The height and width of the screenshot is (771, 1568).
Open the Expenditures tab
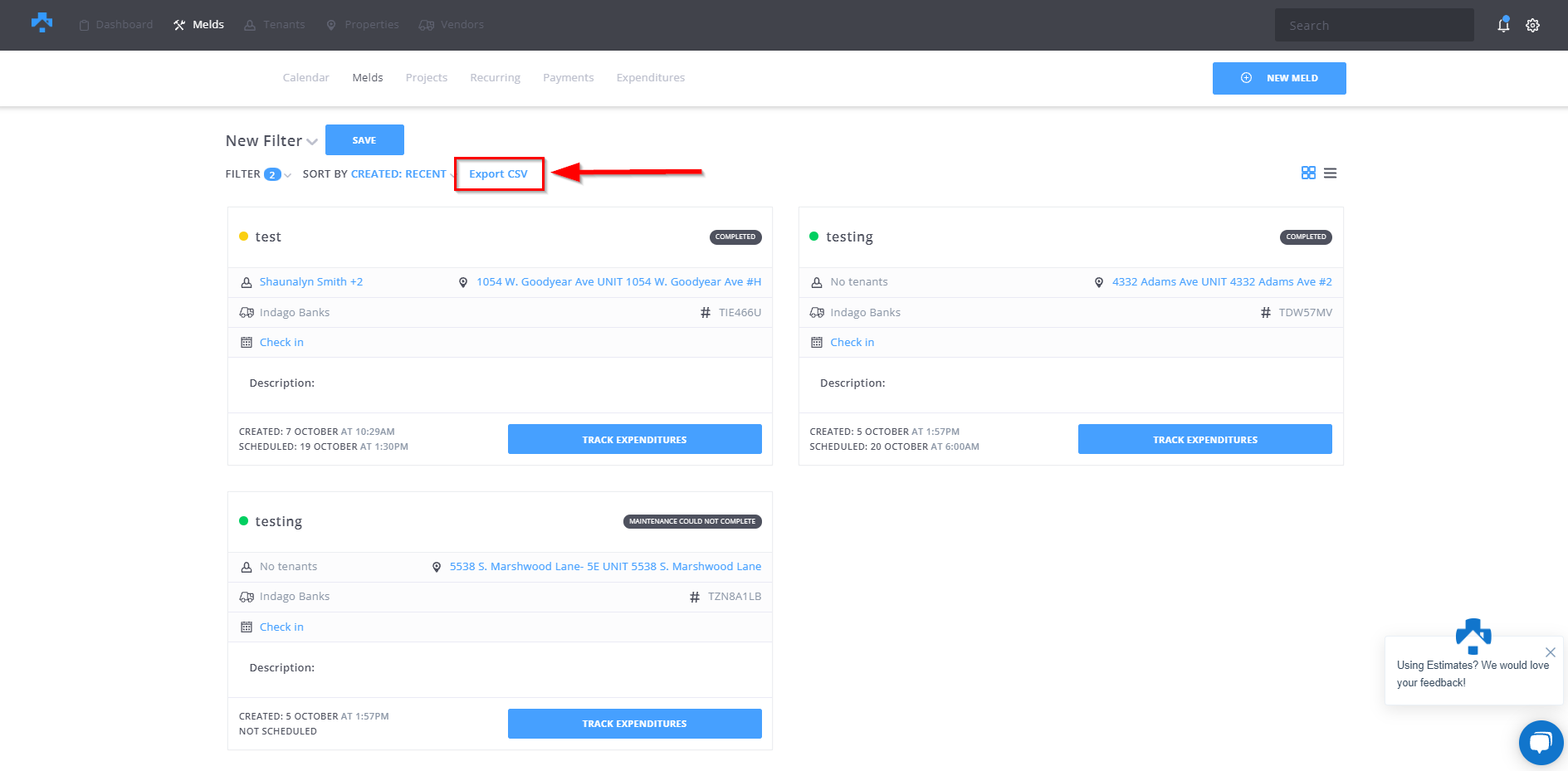tap(650, 77)
